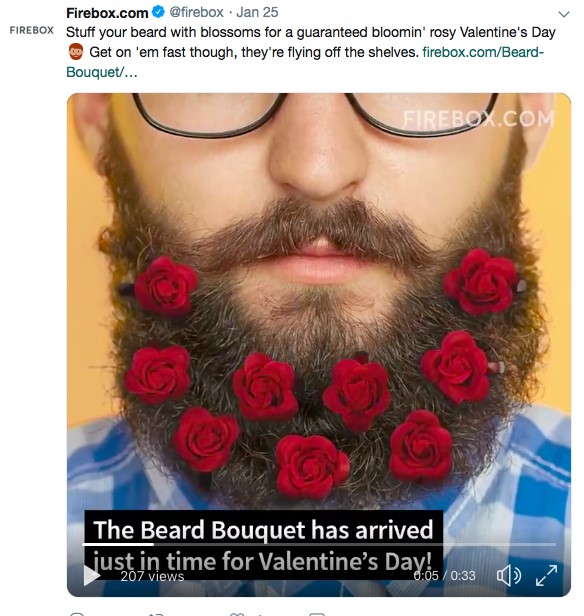Click the bearded face emoji in tweet
Viewport: 584px width, 616px height.
coord(76,52)
